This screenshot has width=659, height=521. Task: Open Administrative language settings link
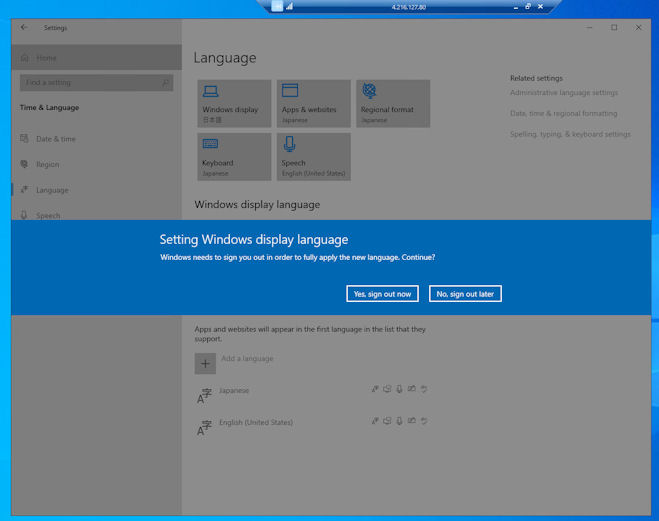[x=564, y=92]
